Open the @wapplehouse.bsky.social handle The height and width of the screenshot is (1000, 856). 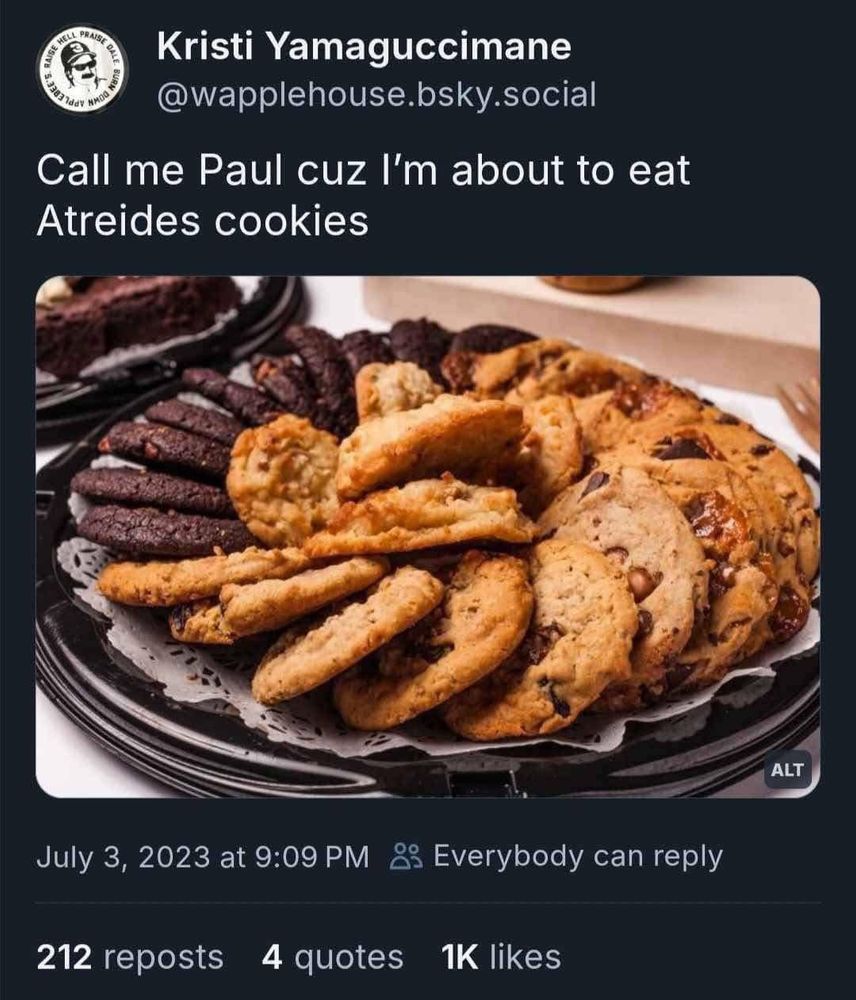click(x=376, y=94)
